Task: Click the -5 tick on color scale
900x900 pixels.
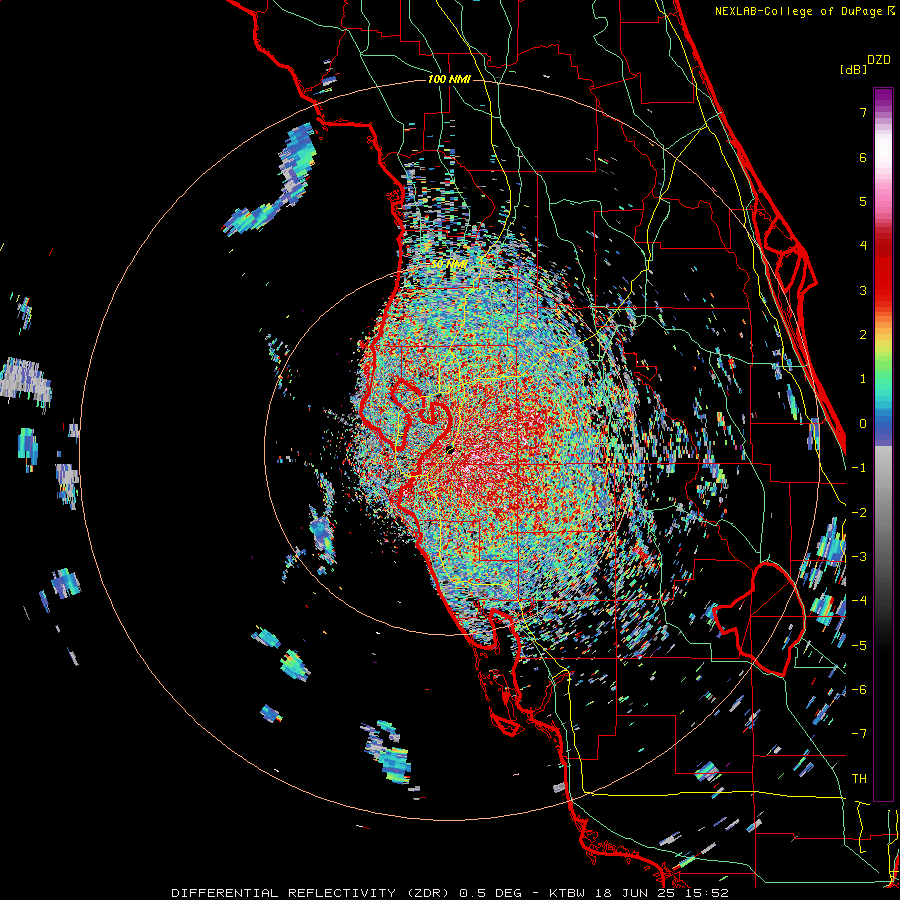Action: click(x=859, y=646)
